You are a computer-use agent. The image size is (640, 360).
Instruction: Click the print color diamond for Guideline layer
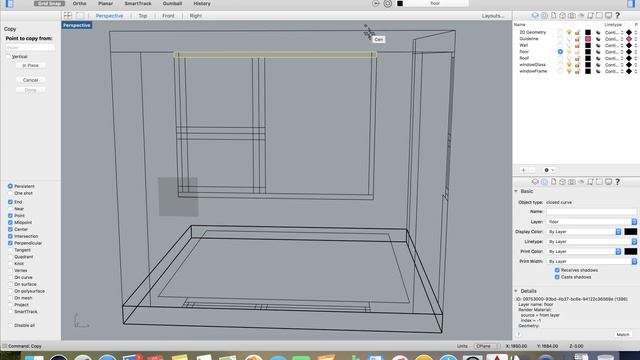(x=629, y=39)
